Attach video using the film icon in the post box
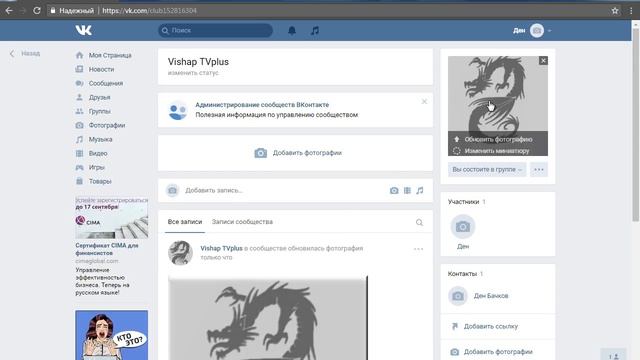This screenshot has height=360, width=640. pos(407,191)
